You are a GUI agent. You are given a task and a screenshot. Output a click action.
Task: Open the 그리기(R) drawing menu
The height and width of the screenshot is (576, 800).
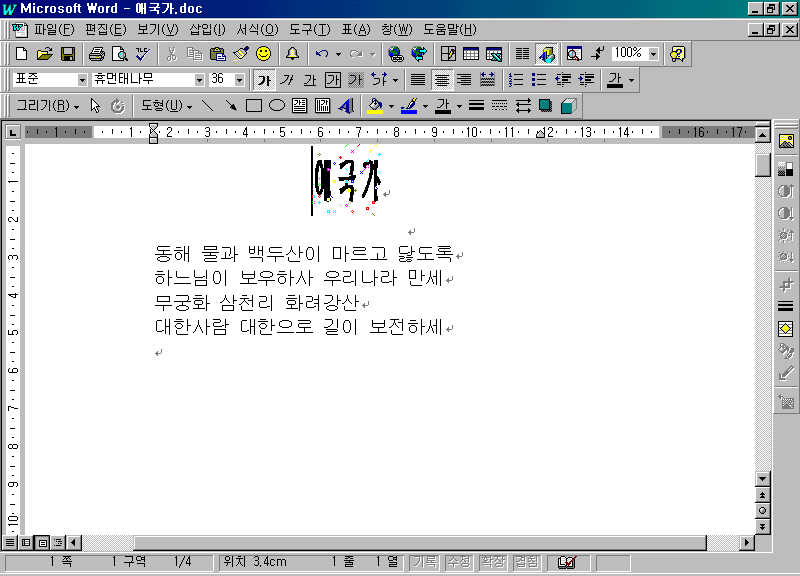(47, 106)
